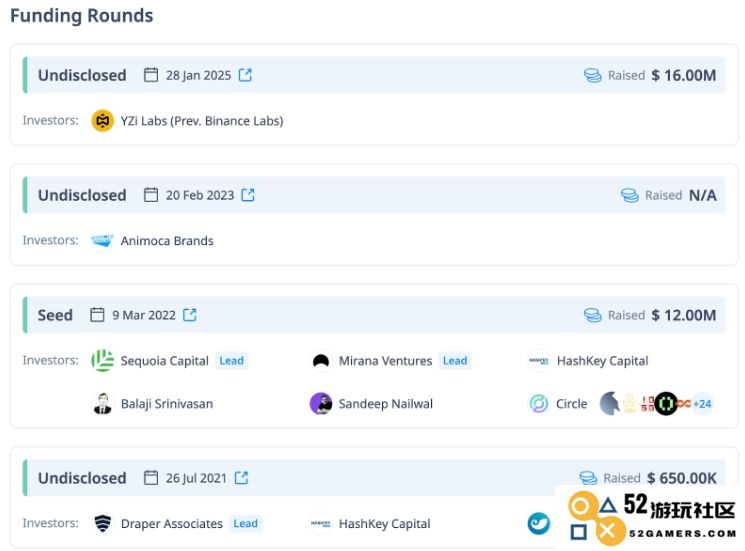Image resolution: width=745 pixels, height=551 pixels.
Task: Click the Animoca Brands logo
Action: pos(103,240)
